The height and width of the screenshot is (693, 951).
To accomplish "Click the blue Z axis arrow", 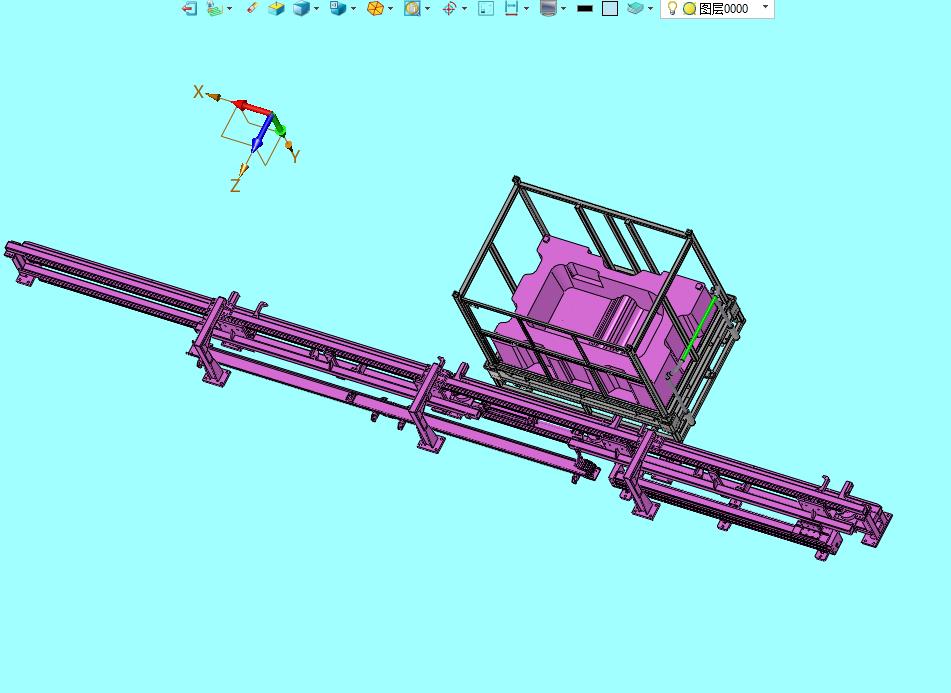I will 261,134.
